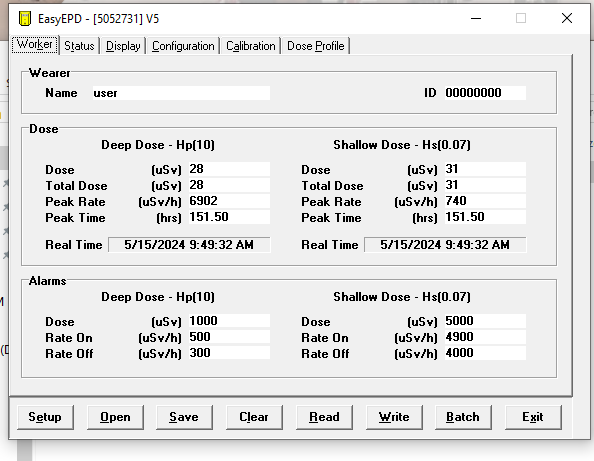
Task: Click Shallow Rate On alarm field 4900
Action: [485, 337]
